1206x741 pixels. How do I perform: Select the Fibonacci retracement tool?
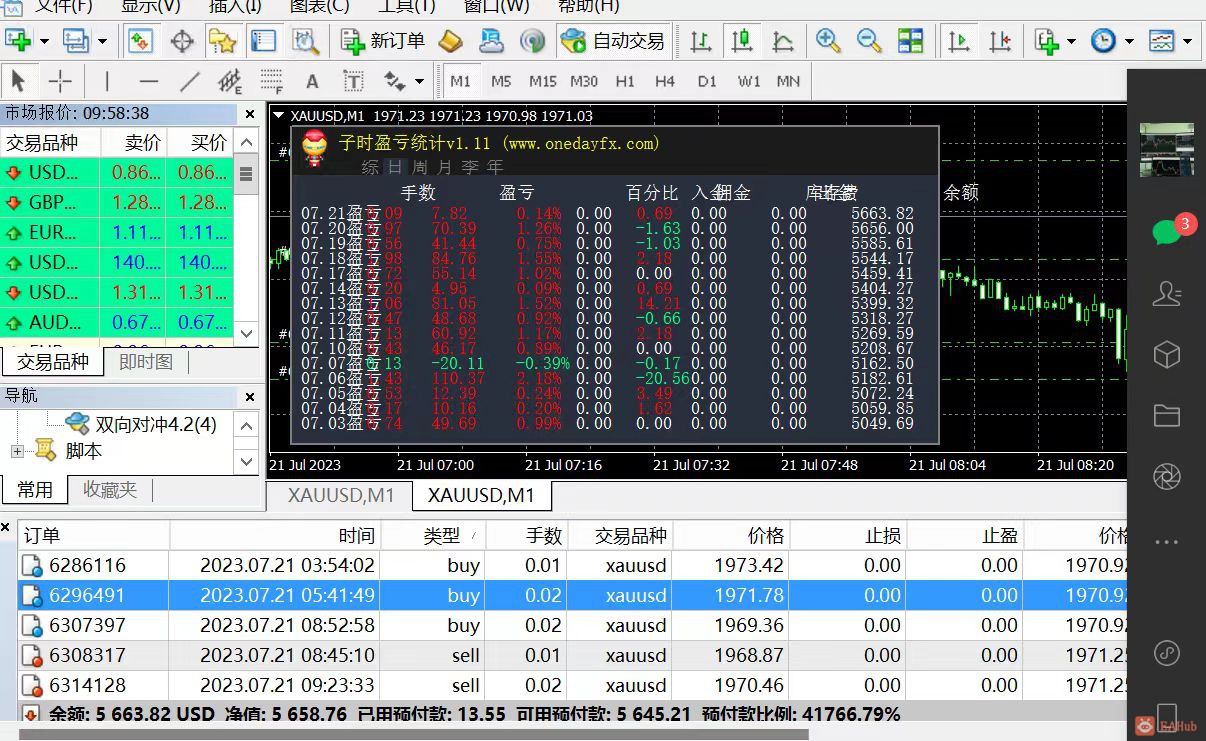(270, 80)
